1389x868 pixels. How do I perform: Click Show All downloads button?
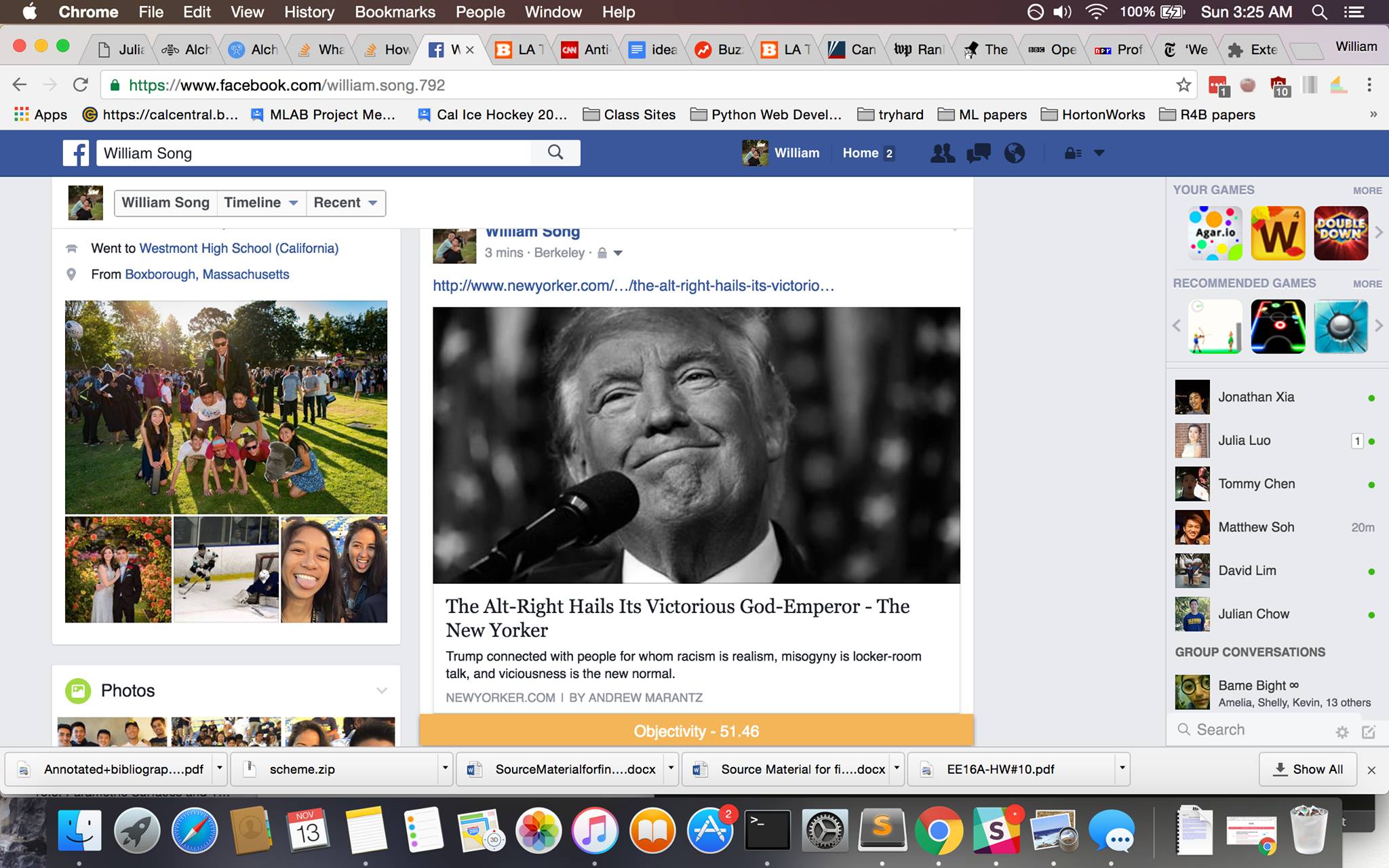click(1308, 769)
